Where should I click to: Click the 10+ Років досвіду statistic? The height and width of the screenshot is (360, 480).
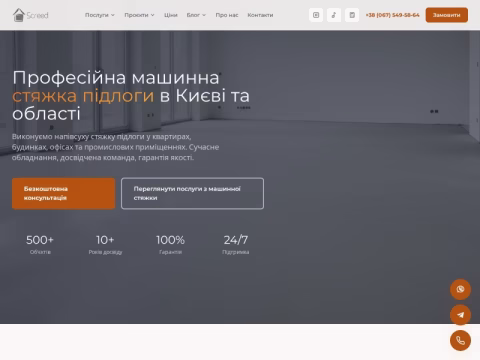click(x=105, y=244)
